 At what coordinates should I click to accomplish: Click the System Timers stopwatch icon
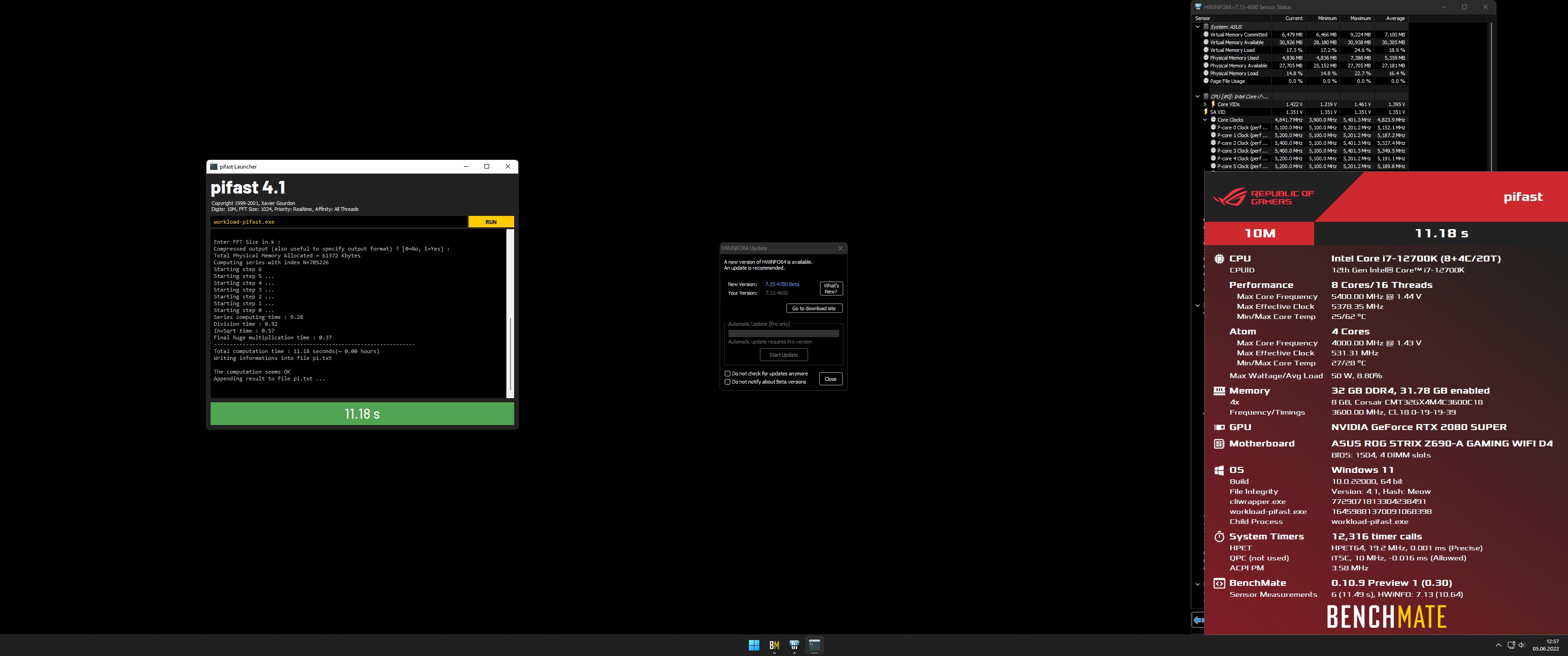pyautogui.click(x=1219, y=537)
